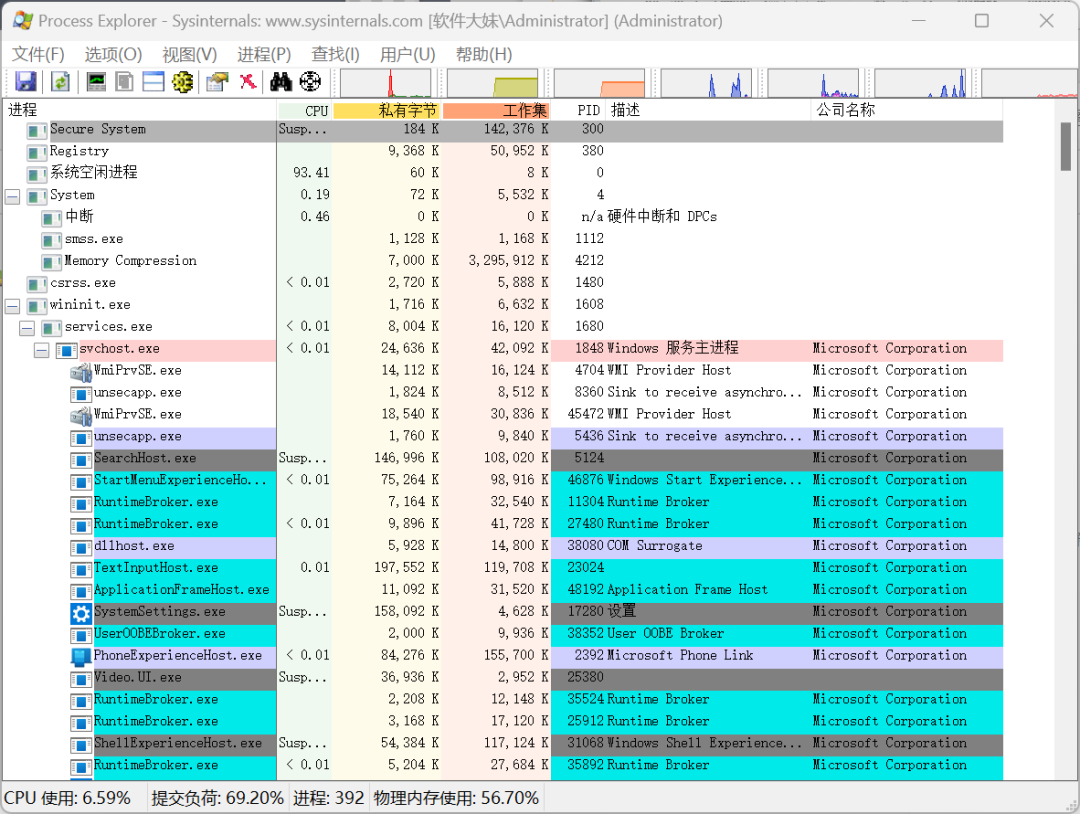Image resolution: width=1080 pixels, height=814 pixels.
Task: Open the 查找(I) menu
Action: point(335,54)
